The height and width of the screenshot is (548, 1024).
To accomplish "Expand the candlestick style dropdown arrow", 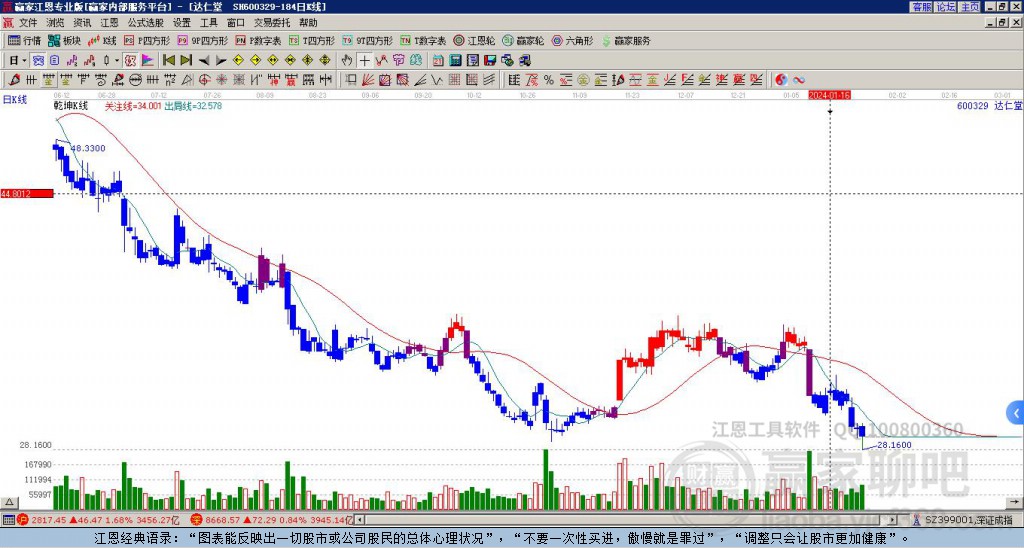I will [117, 61].
